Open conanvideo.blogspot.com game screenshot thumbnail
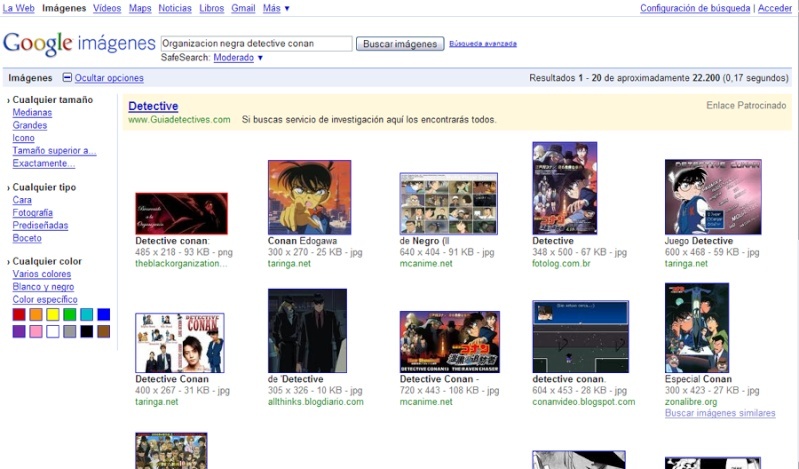This screenshot has width=799, height=469. point(580,336)
